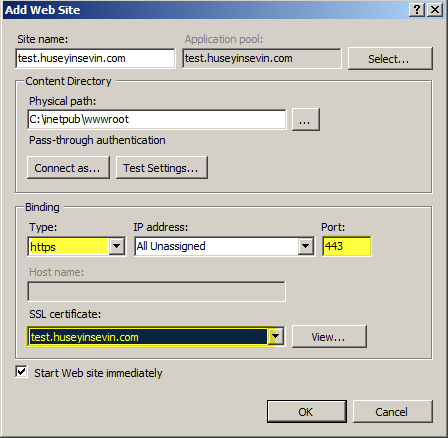Browse for physical path with ellipsis button
The width and height of the screenshot is (448, 438).
click(x=306, y=119)
